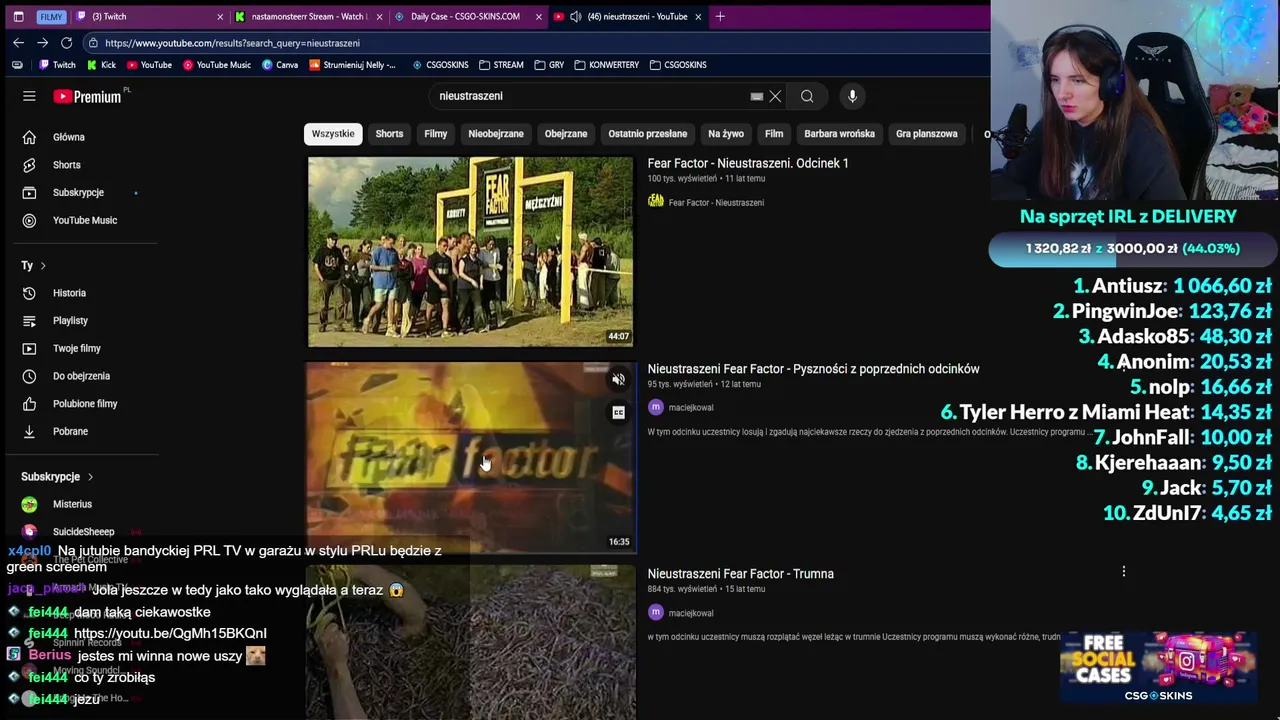1280x720 pixels.
Task: Unmute preview on Pyszności video thumbnail
Action: [x=618, y=380]
